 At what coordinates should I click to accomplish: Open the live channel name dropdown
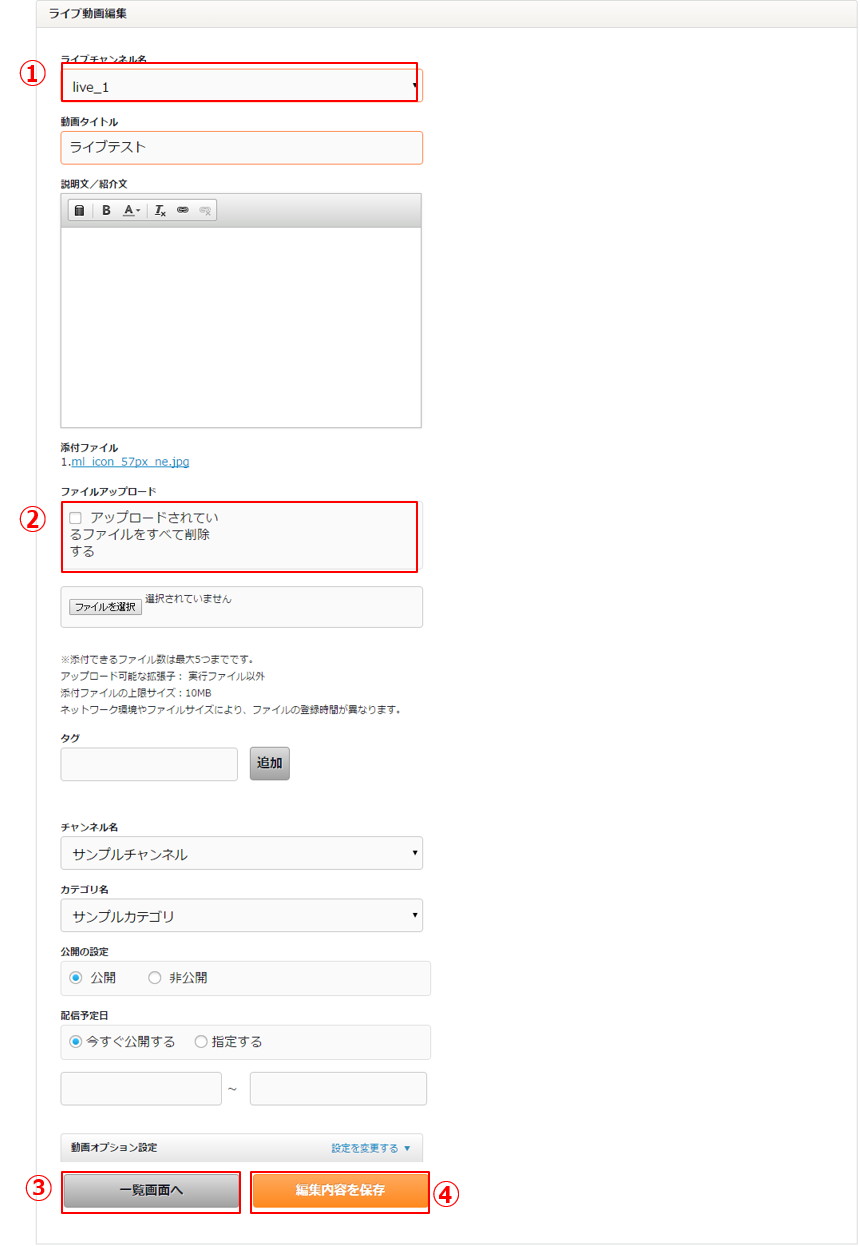(240, 87)
